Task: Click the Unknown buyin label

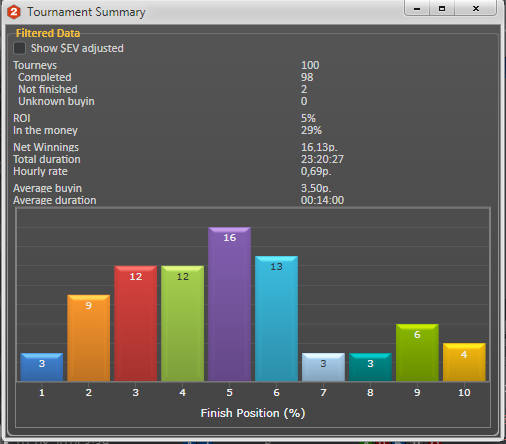Action: click(x=56, y=101)
